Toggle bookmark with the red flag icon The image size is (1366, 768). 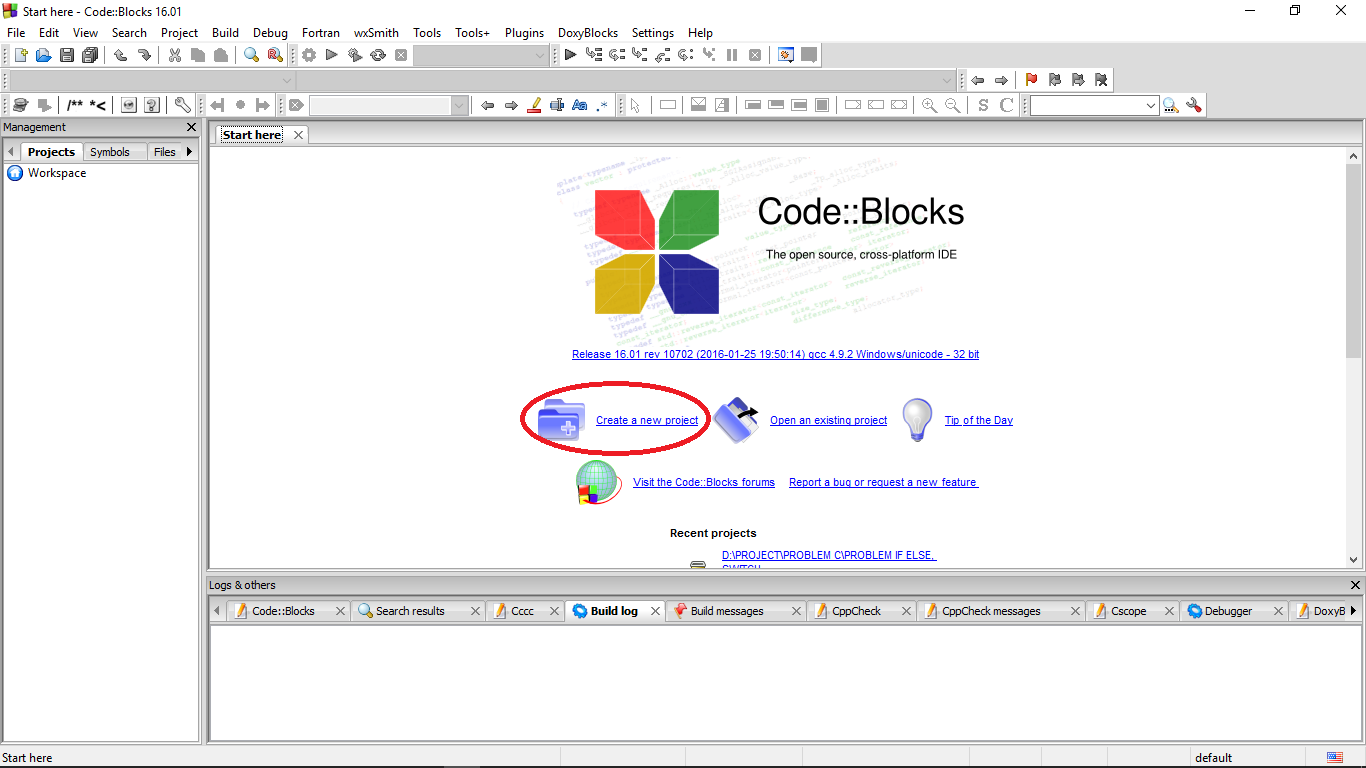point(1031,80)
